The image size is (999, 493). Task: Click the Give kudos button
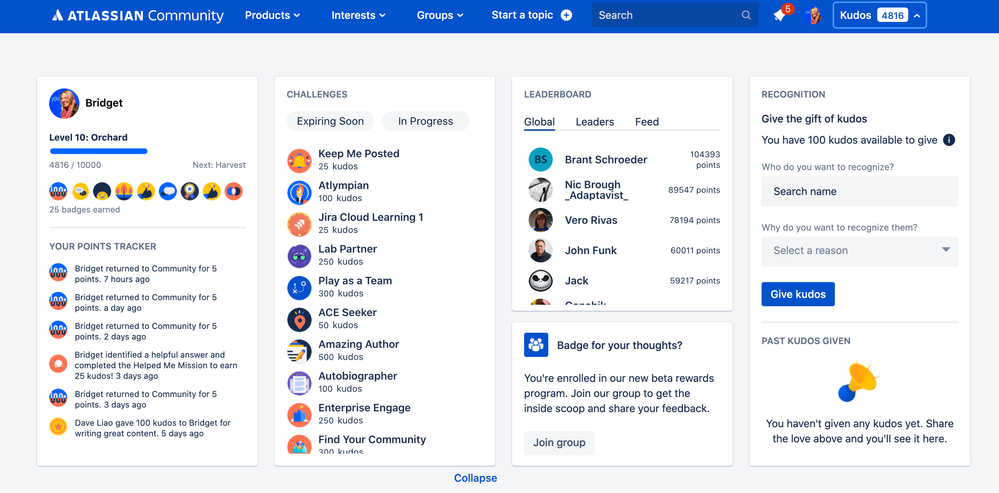click(x=798, y=294)
